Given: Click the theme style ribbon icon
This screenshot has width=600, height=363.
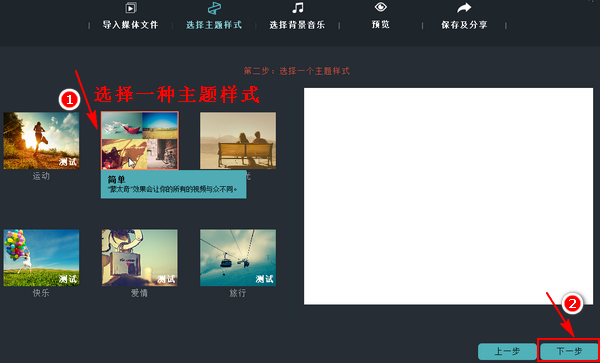Looking at the screenshot, I should click(214, 7).
